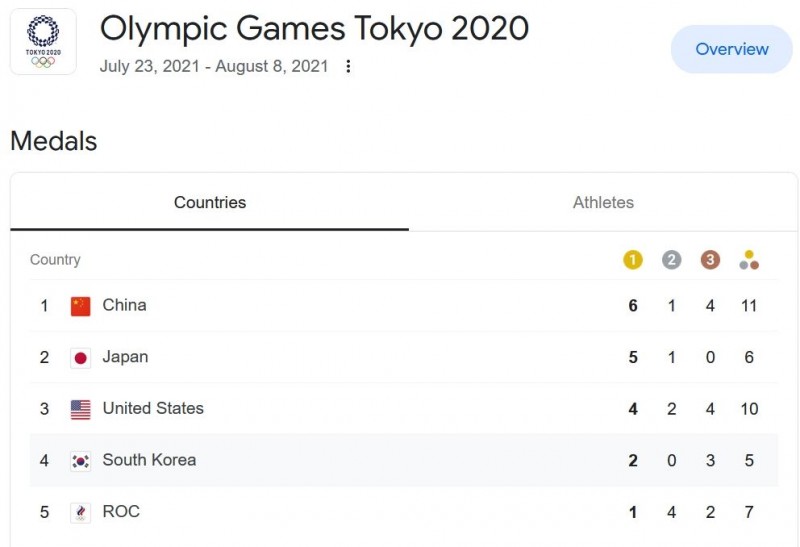Open the United States country row
The width and height of the screenshot is (800, 547).
pyautogui.click(x=404, y=409)
